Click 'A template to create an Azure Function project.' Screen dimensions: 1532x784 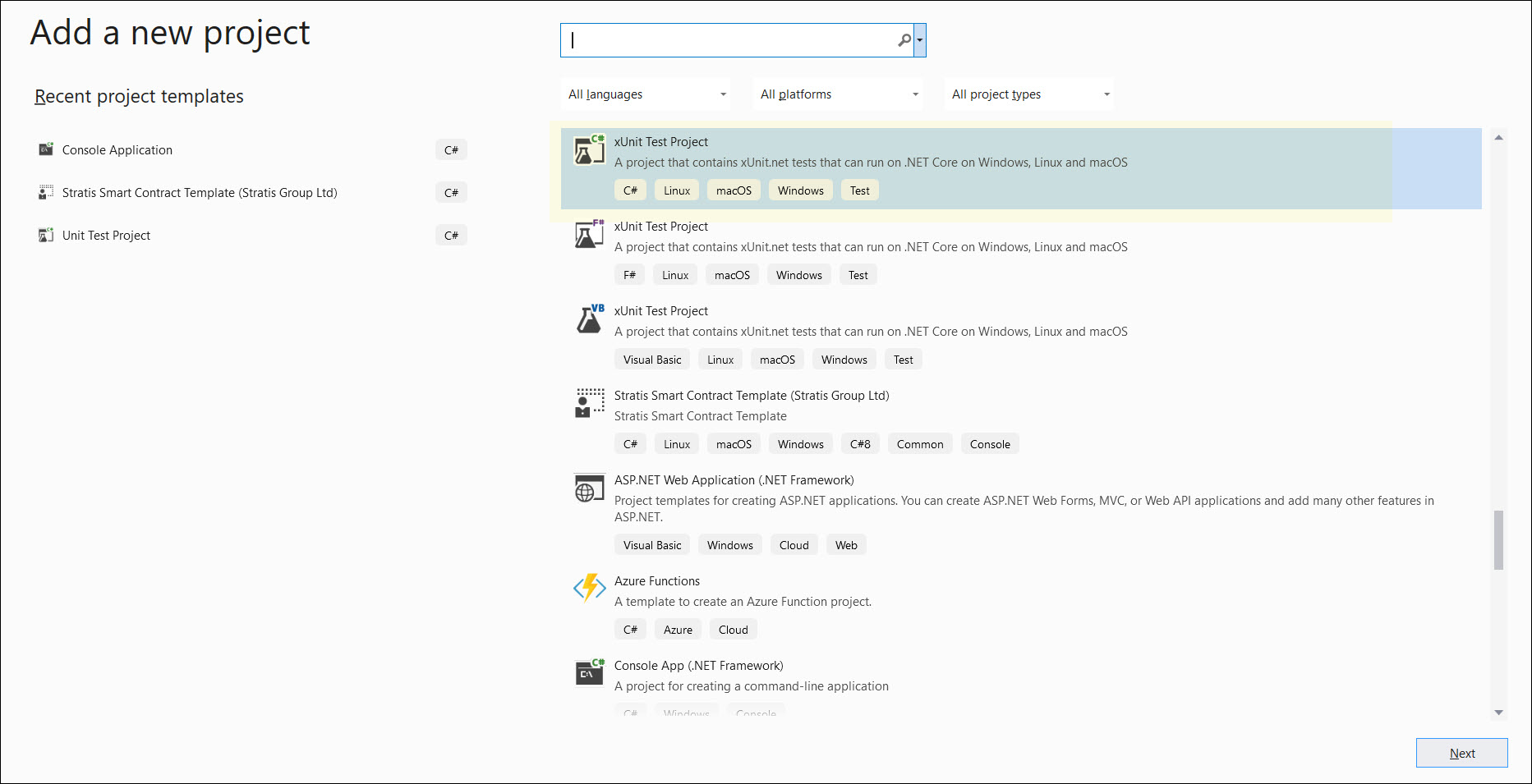coord(743,602)
